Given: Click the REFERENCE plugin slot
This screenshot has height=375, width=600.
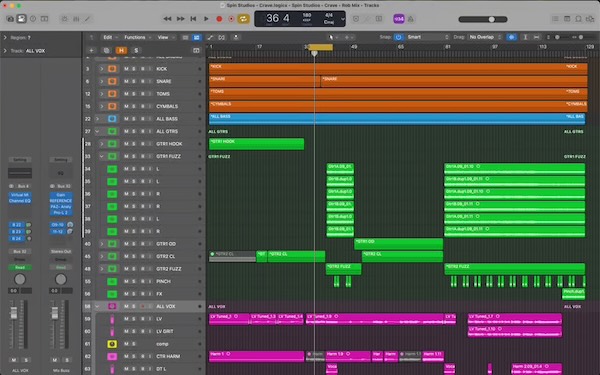Looking at the screenshot, I should pyautogui.click(x=60, y=201).
